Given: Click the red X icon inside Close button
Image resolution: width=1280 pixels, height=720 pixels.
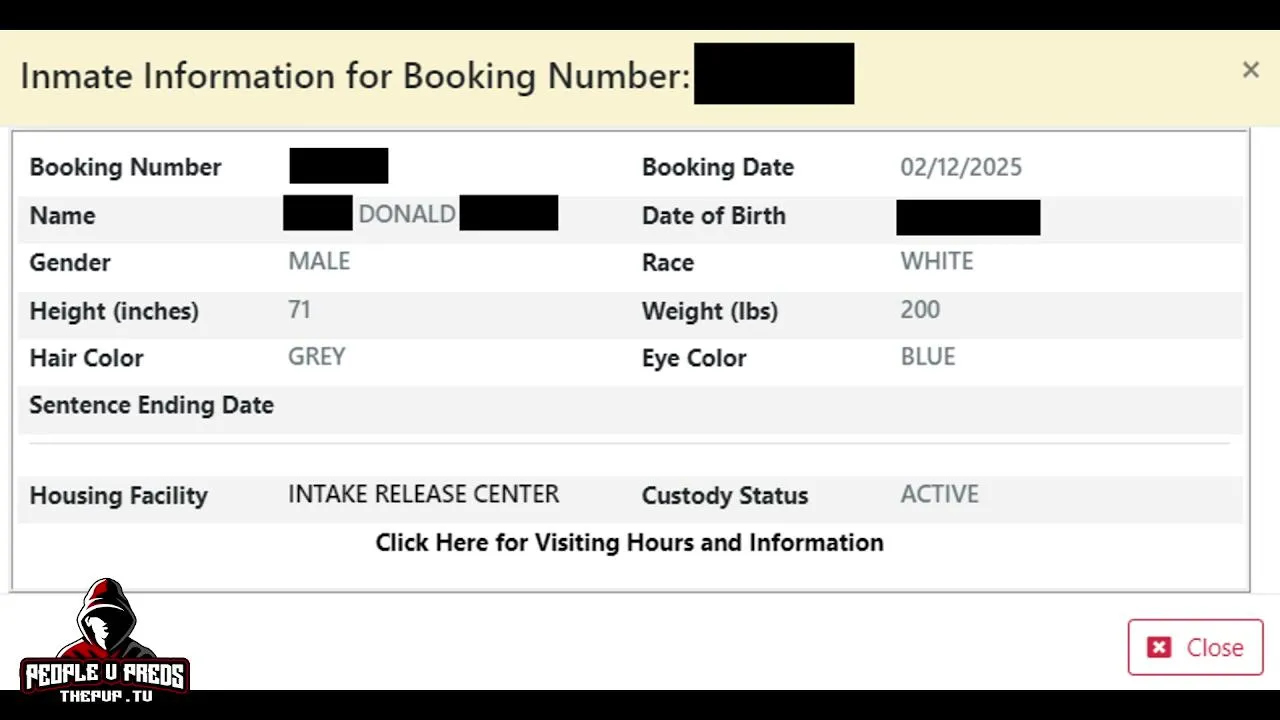Looking at the screenshot, I should pos(1159,647).
